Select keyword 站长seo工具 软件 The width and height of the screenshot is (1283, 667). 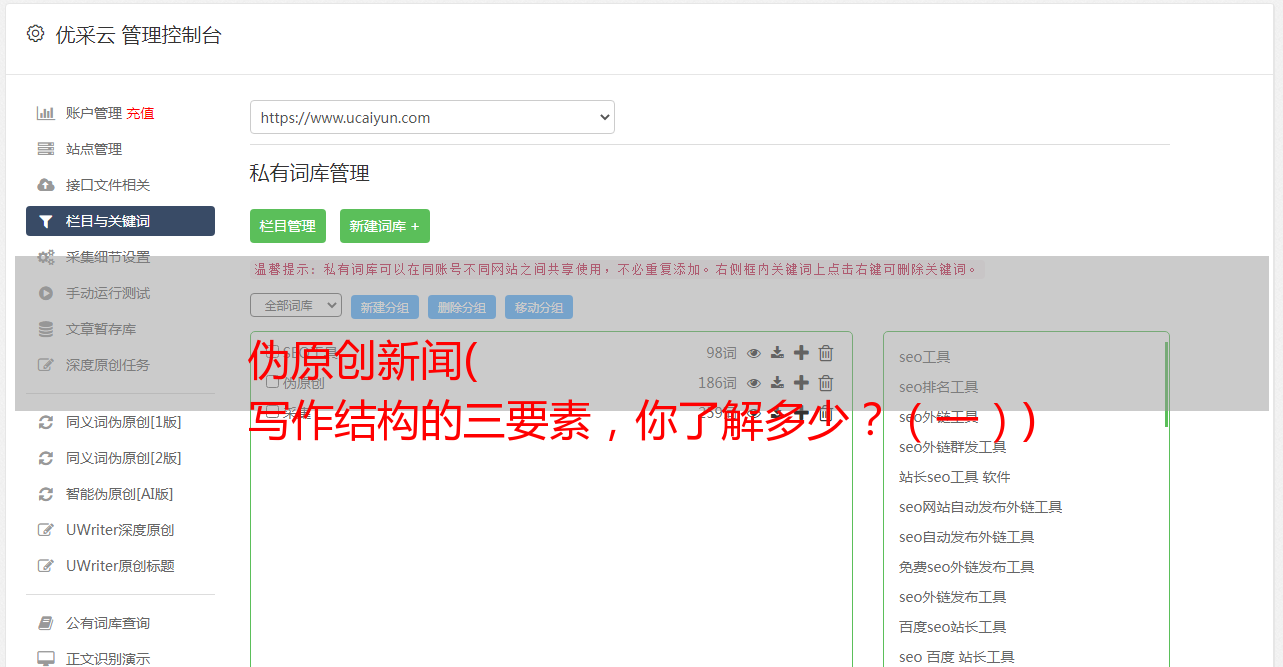click(x=955, y=477)
